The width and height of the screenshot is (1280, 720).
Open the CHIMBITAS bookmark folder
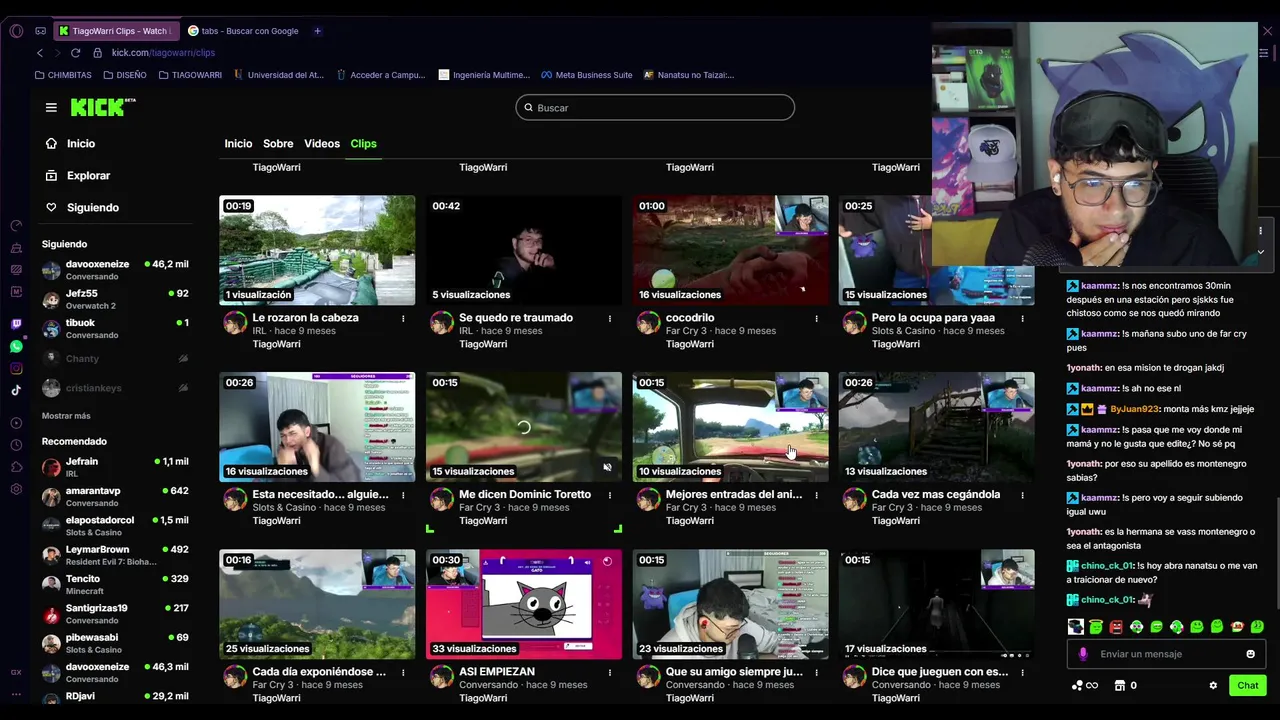[x=63, y=75]
